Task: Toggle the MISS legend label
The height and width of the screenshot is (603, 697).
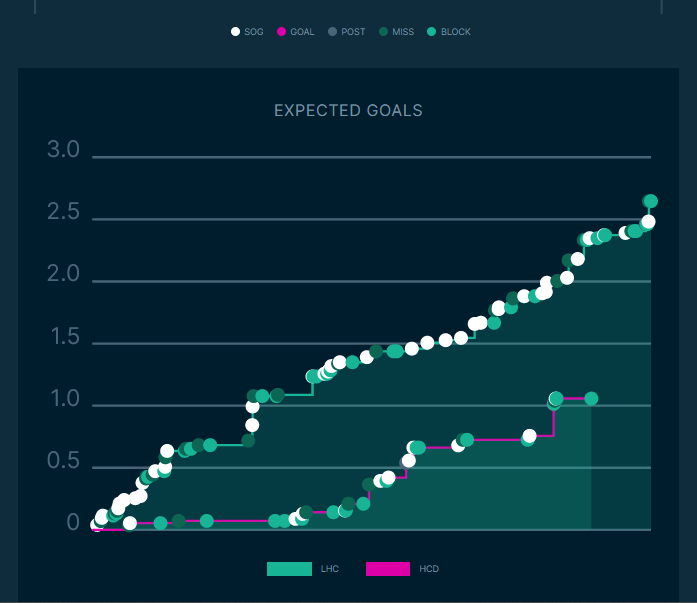Action: coord(403,32)
